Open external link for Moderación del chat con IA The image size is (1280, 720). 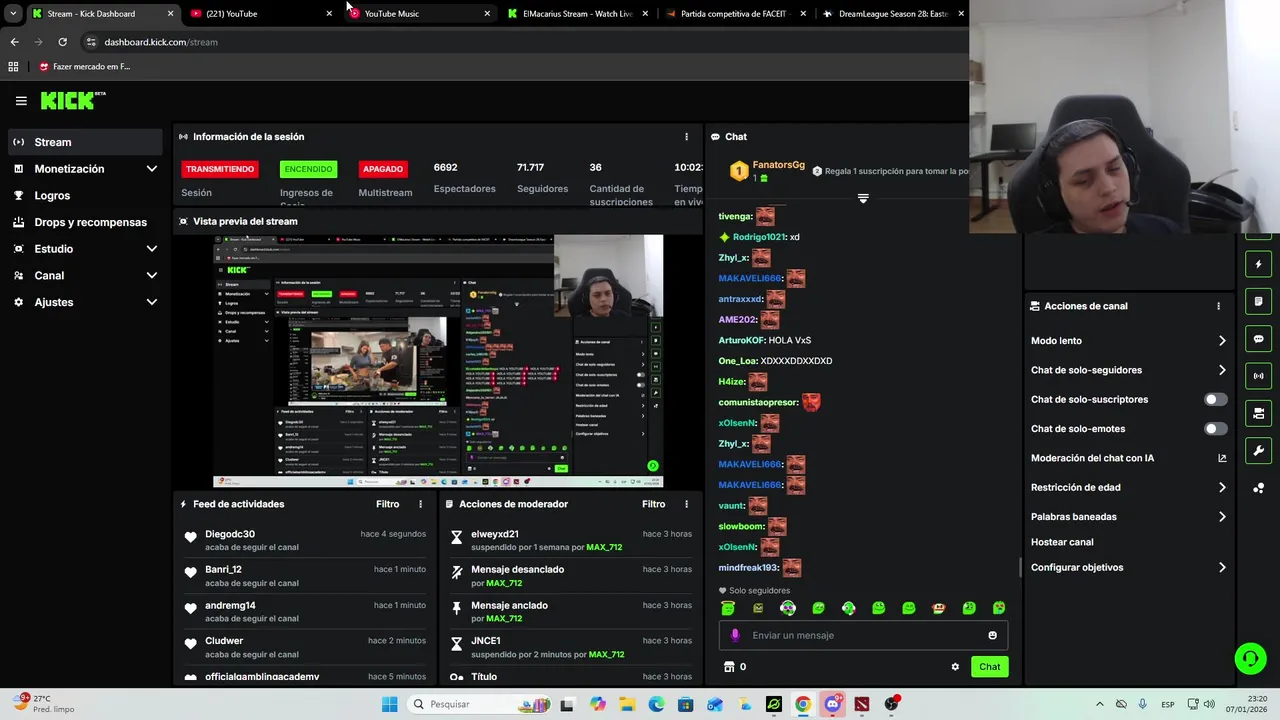[1222, 458]
